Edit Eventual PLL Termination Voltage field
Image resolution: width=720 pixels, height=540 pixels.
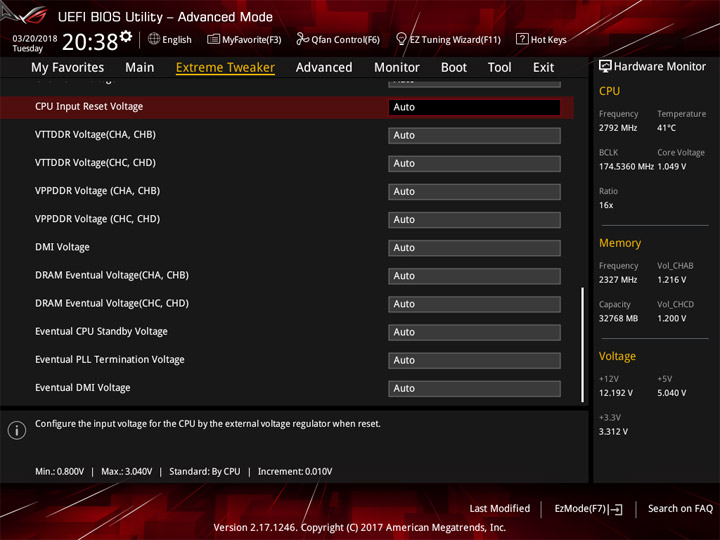coord(474,360)
